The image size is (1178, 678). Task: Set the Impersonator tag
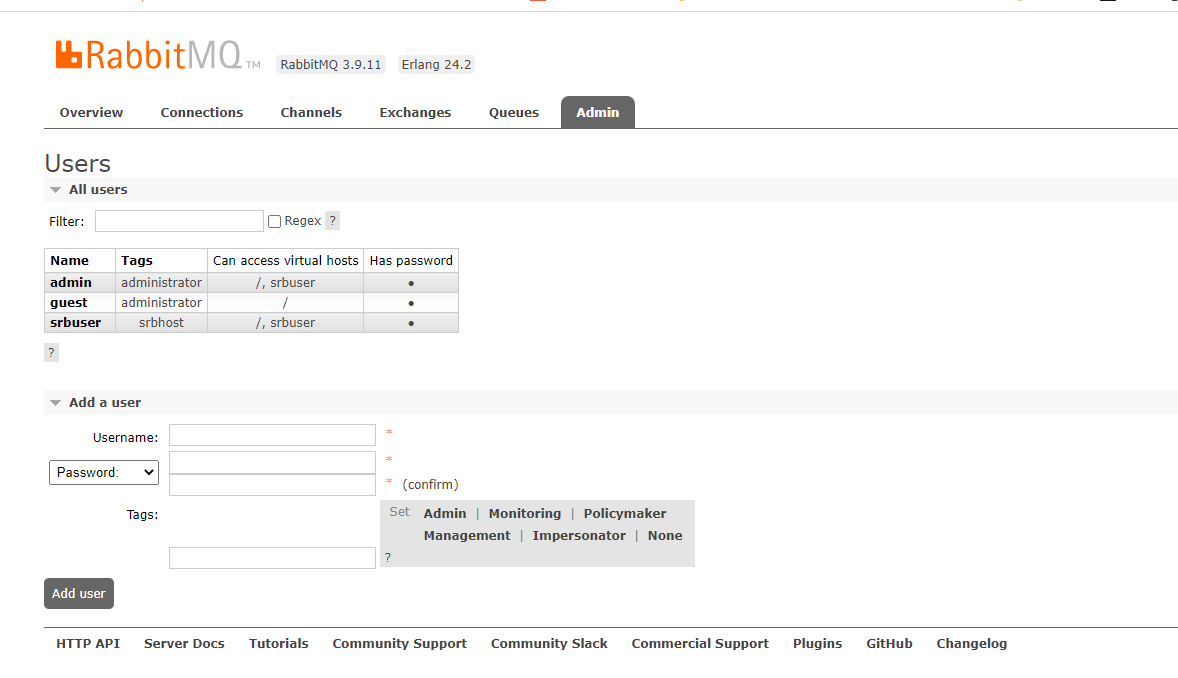pyautogui.click(x=578, y=535)
